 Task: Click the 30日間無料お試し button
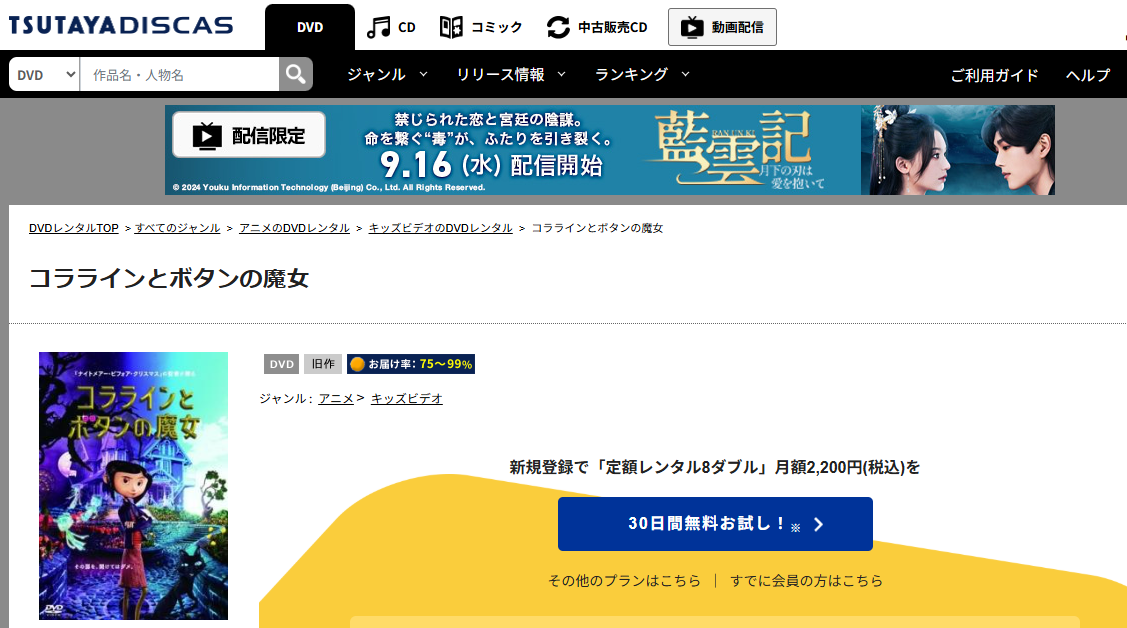point(715,524)
